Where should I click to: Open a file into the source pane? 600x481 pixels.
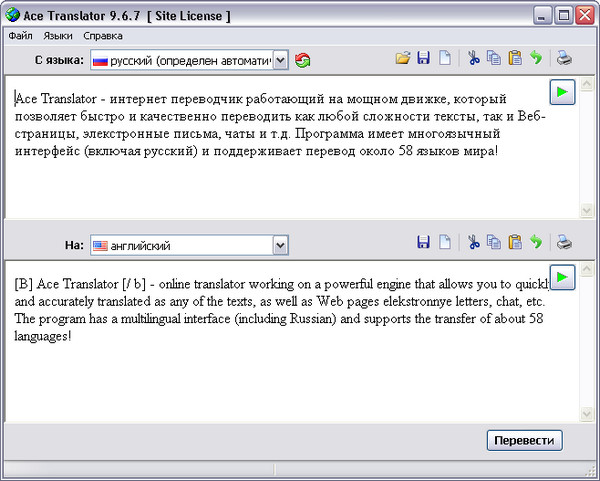click(x=403, y=58)
